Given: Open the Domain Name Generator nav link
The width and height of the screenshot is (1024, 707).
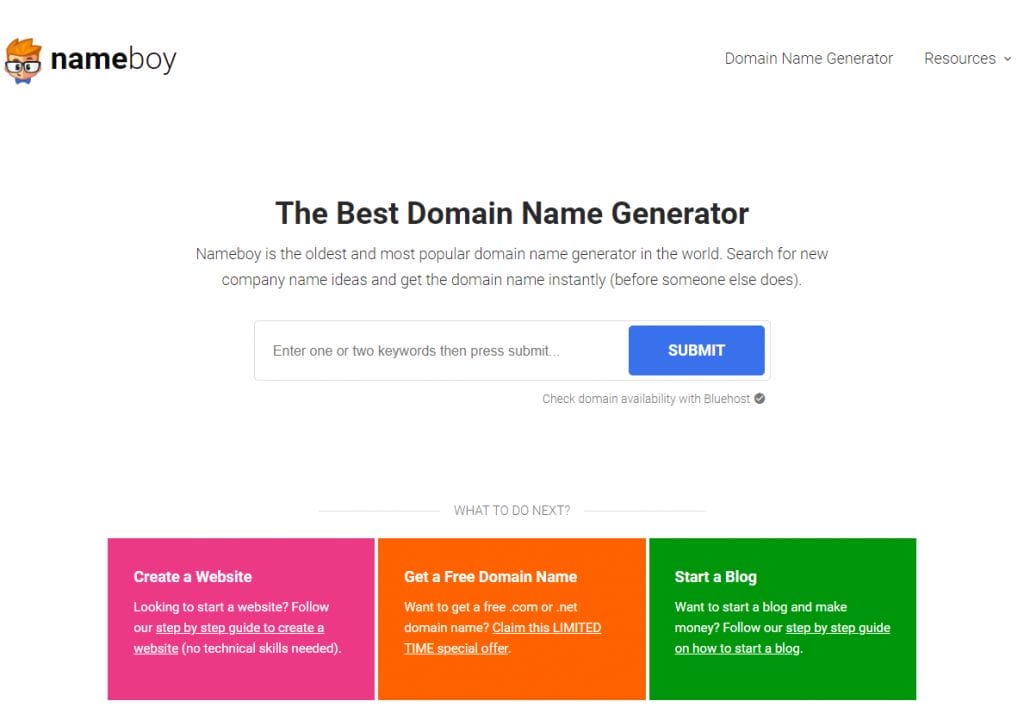Looking at the screenshot, I should pyautogui.click(x=808, y=58).
